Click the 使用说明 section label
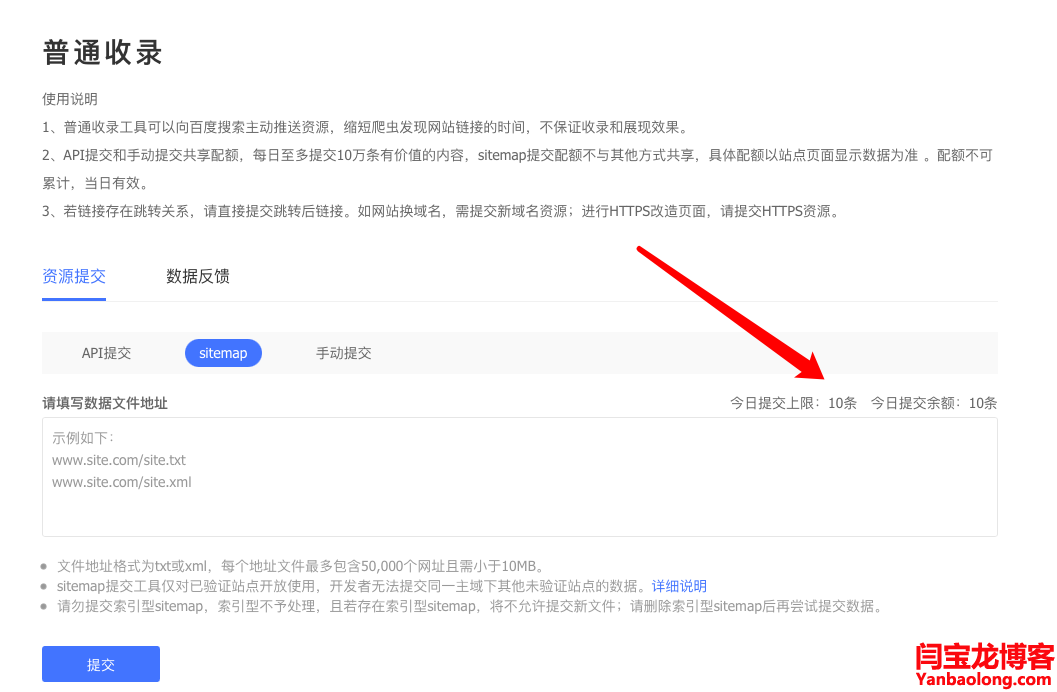 (x=70, y=99)
